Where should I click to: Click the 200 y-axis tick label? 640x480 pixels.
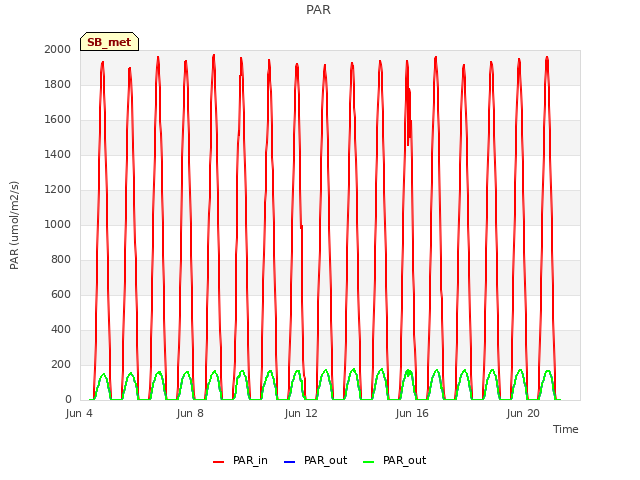tap(61, 364)
